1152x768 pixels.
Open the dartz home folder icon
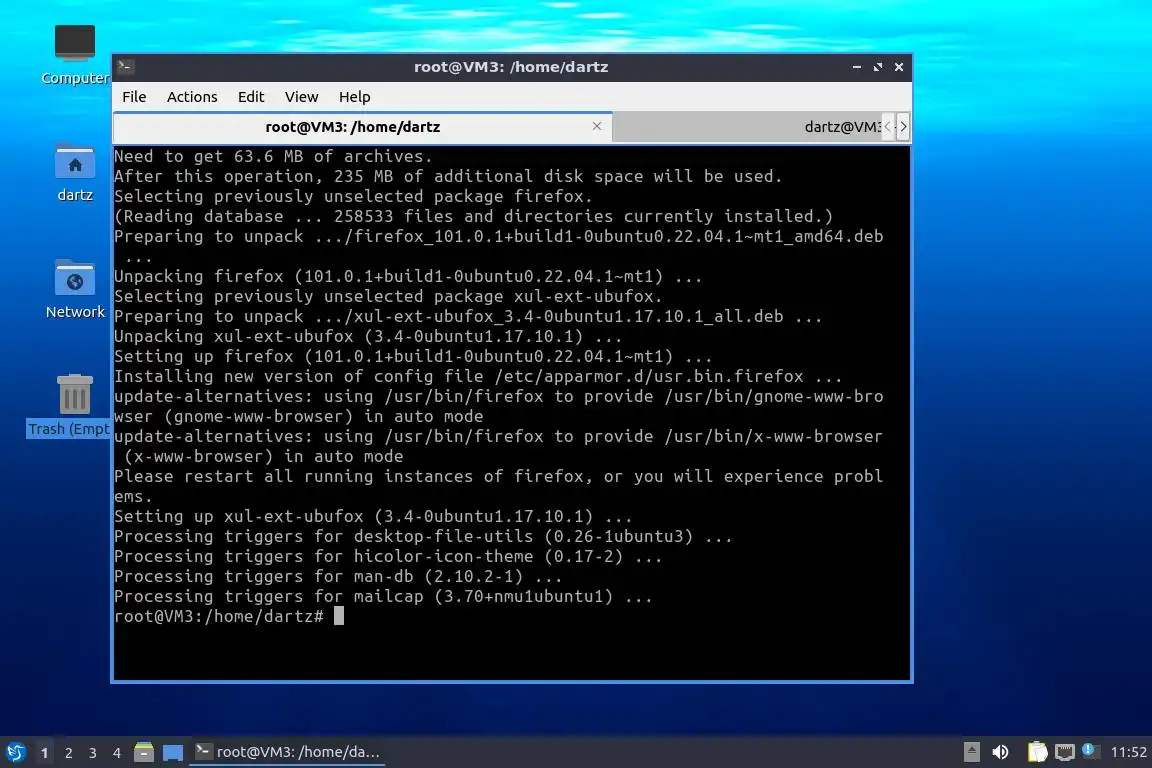point(75,173)
